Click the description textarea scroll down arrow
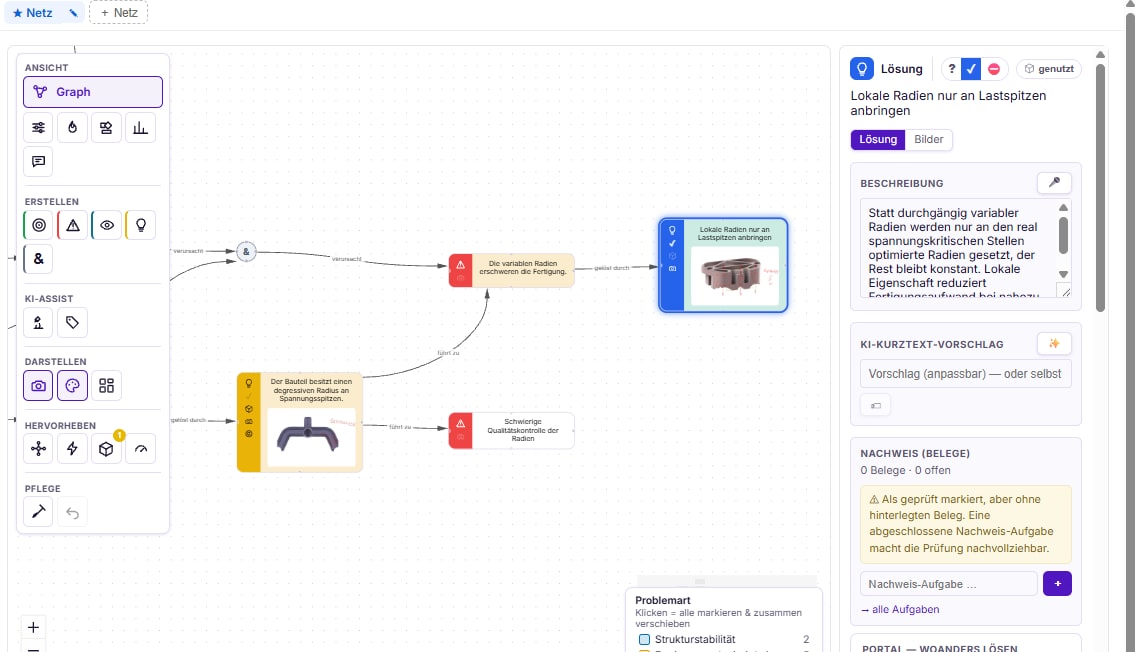This screenshot has width=1135, height=652. click(x=1063, y=274)
